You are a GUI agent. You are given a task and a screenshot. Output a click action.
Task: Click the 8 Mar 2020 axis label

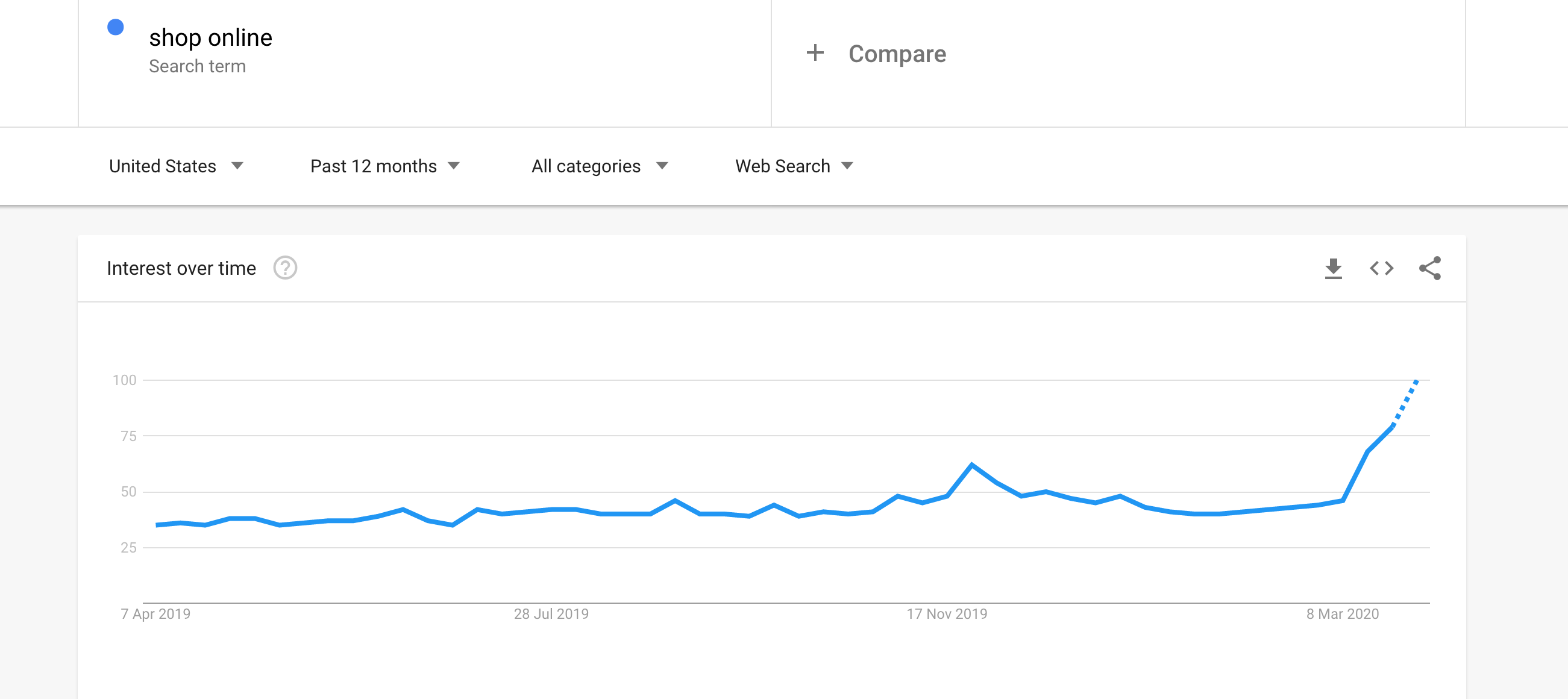click(1342, 614)
